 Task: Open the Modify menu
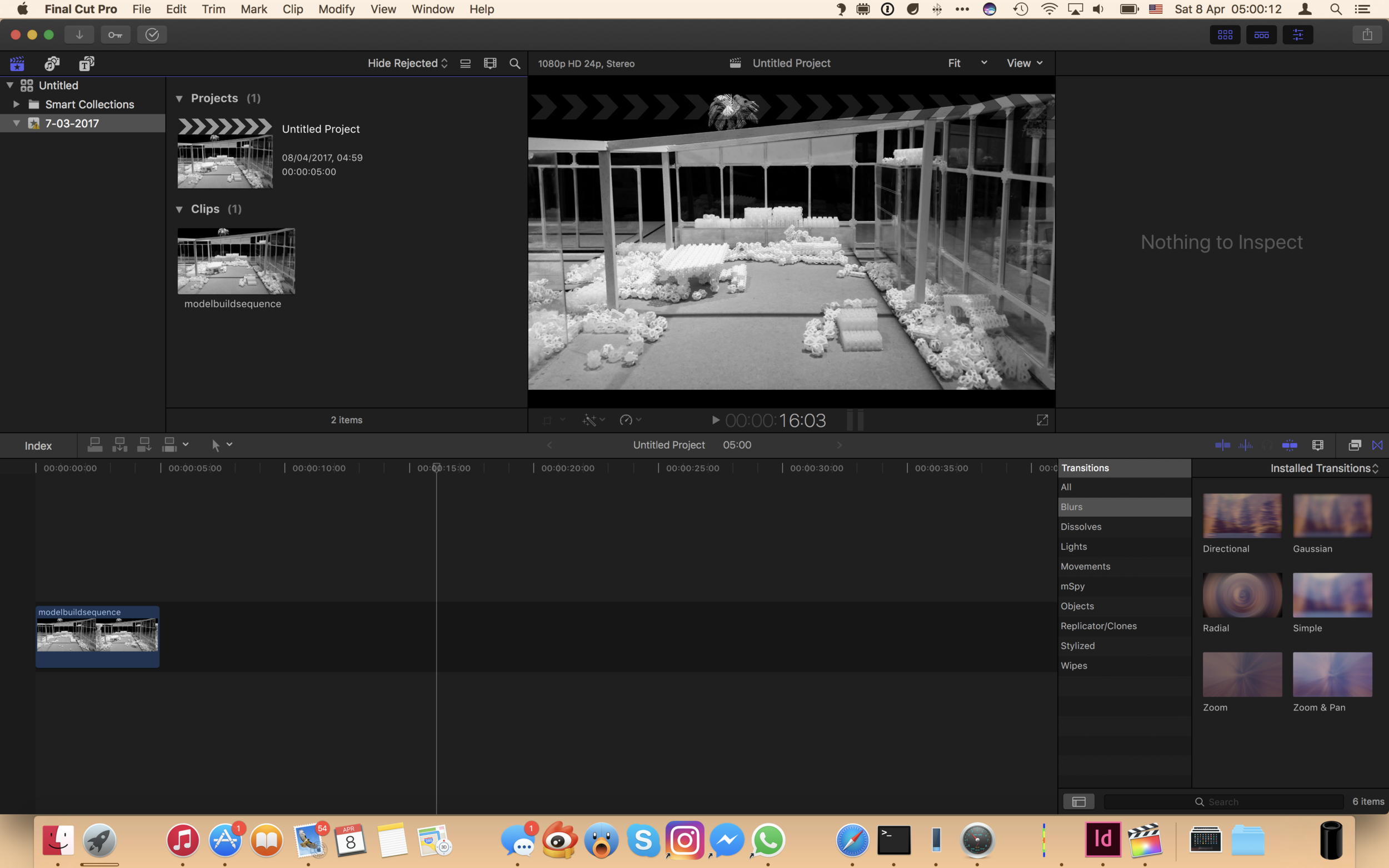pyautogui.click(x=336, y=9)
